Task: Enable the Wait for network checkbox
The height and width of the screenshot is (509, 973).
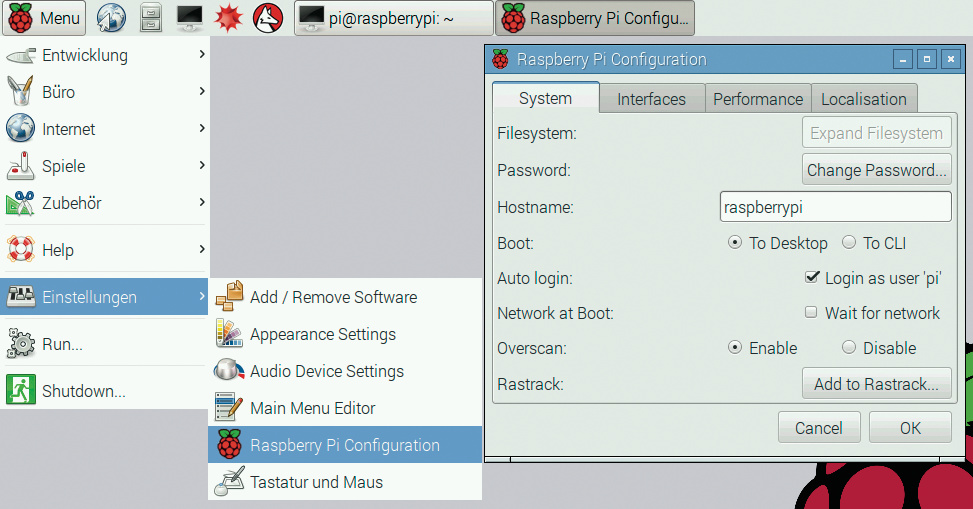Action: pos(812,313)
